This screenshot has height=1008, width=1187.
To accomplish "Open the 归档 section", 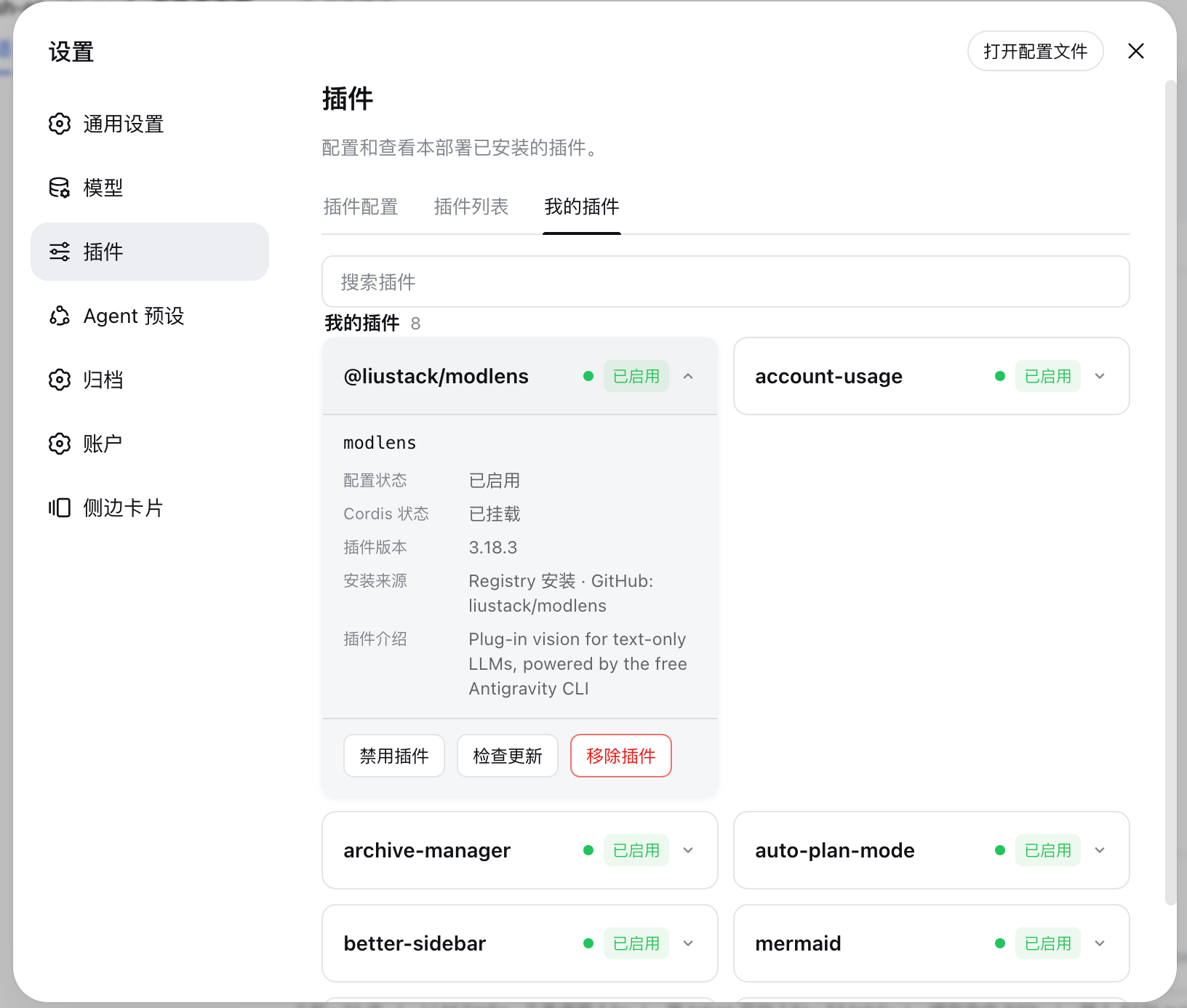I will point(150,380).
